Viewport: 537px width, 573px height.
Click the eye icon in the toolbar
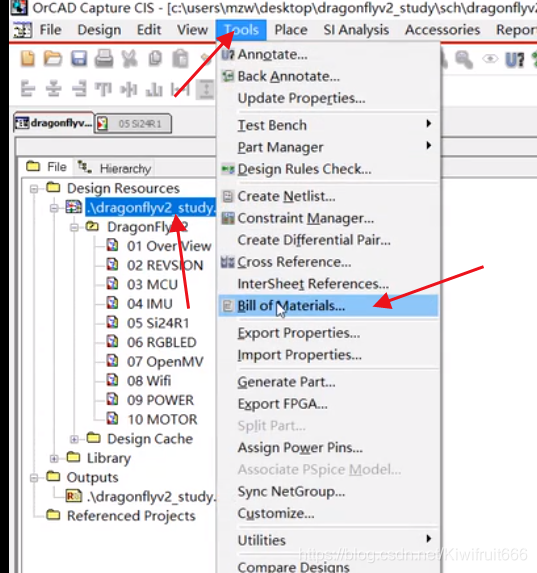pyautogui.click(x=490, y=58)
